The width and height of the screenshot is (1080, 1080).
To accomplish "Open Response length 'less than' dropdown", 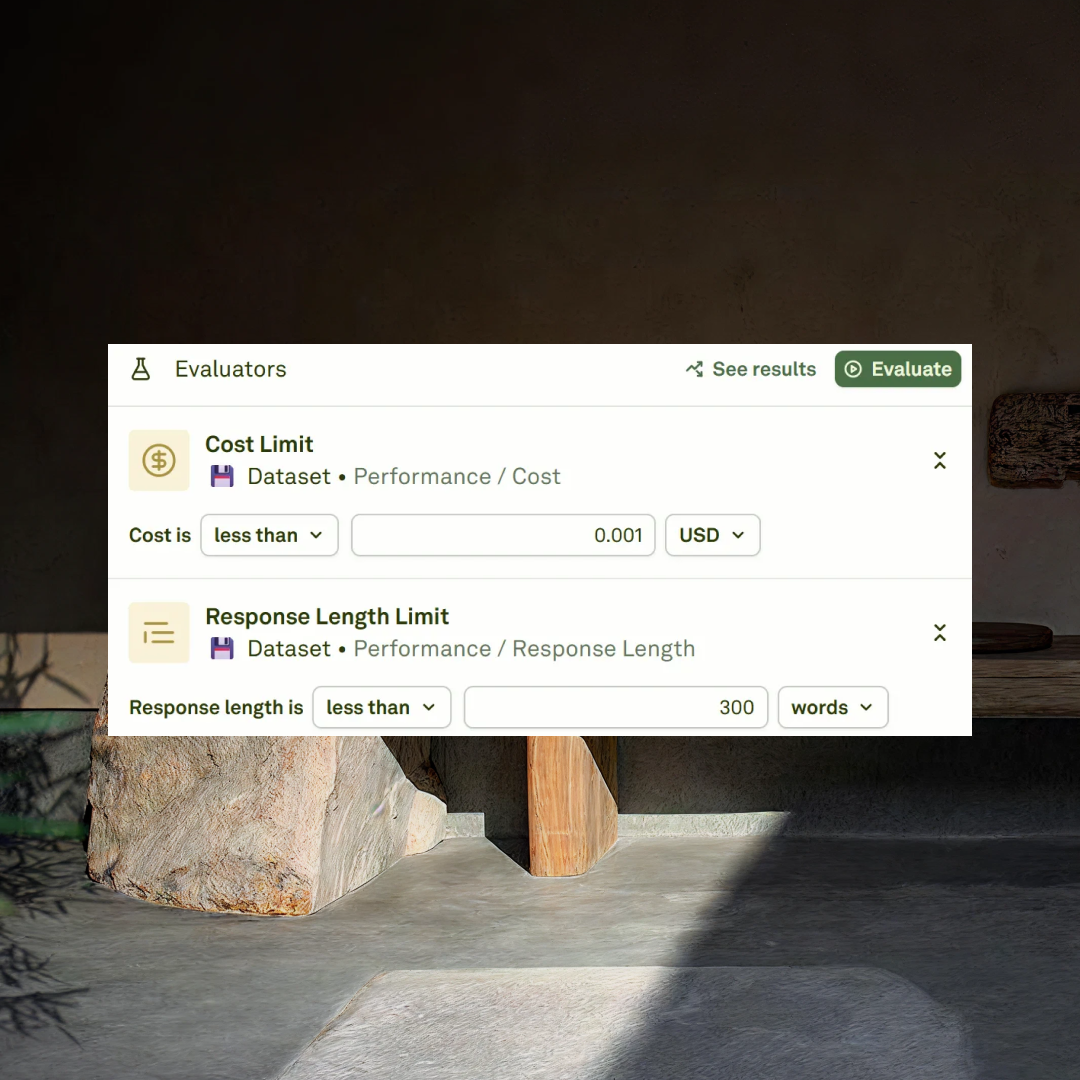I will [x=382, y=707].
